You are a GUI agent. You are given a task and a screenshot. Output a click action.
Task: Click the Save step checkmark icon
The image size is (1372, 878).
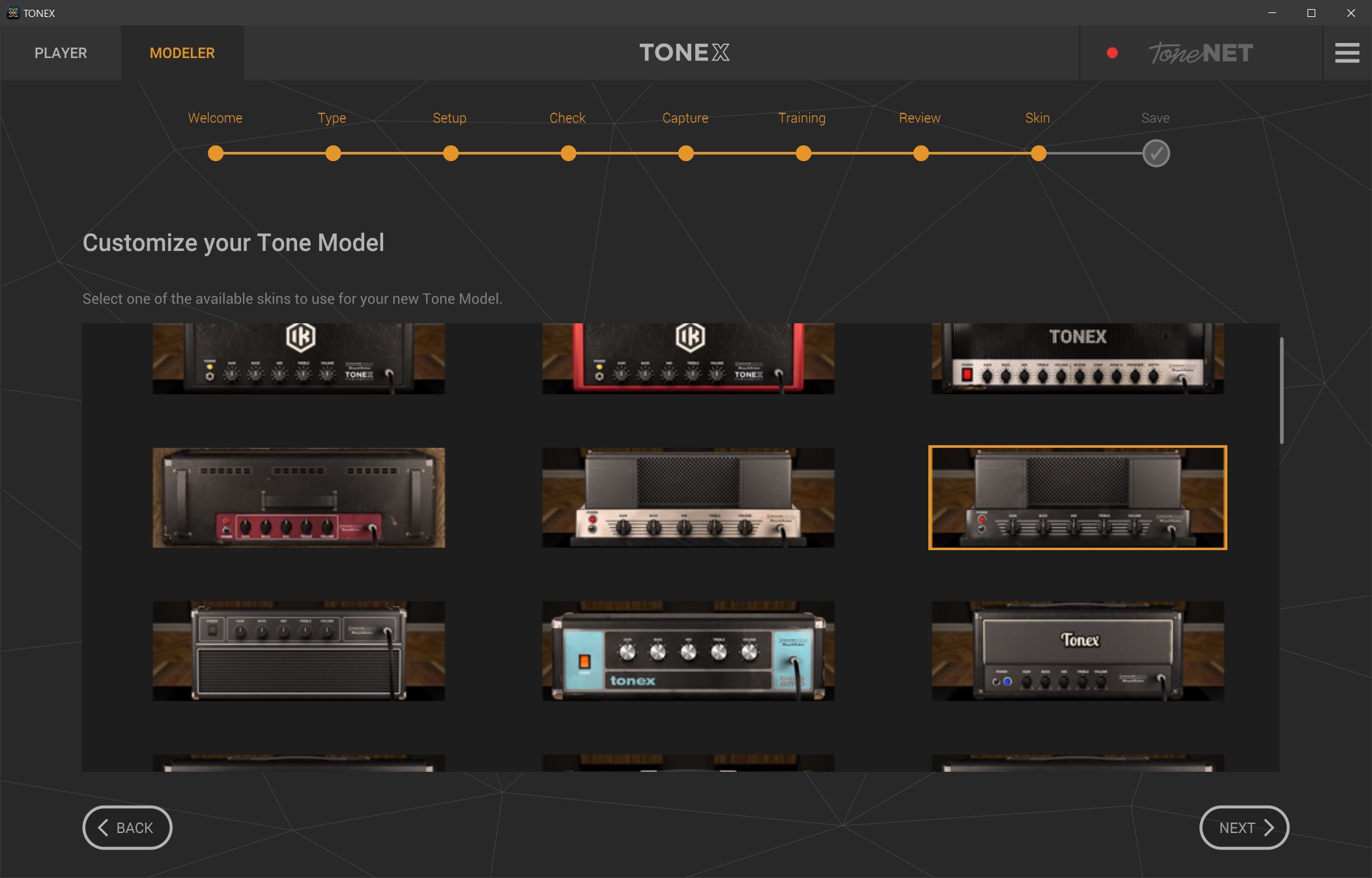[x=1156, y=154]
